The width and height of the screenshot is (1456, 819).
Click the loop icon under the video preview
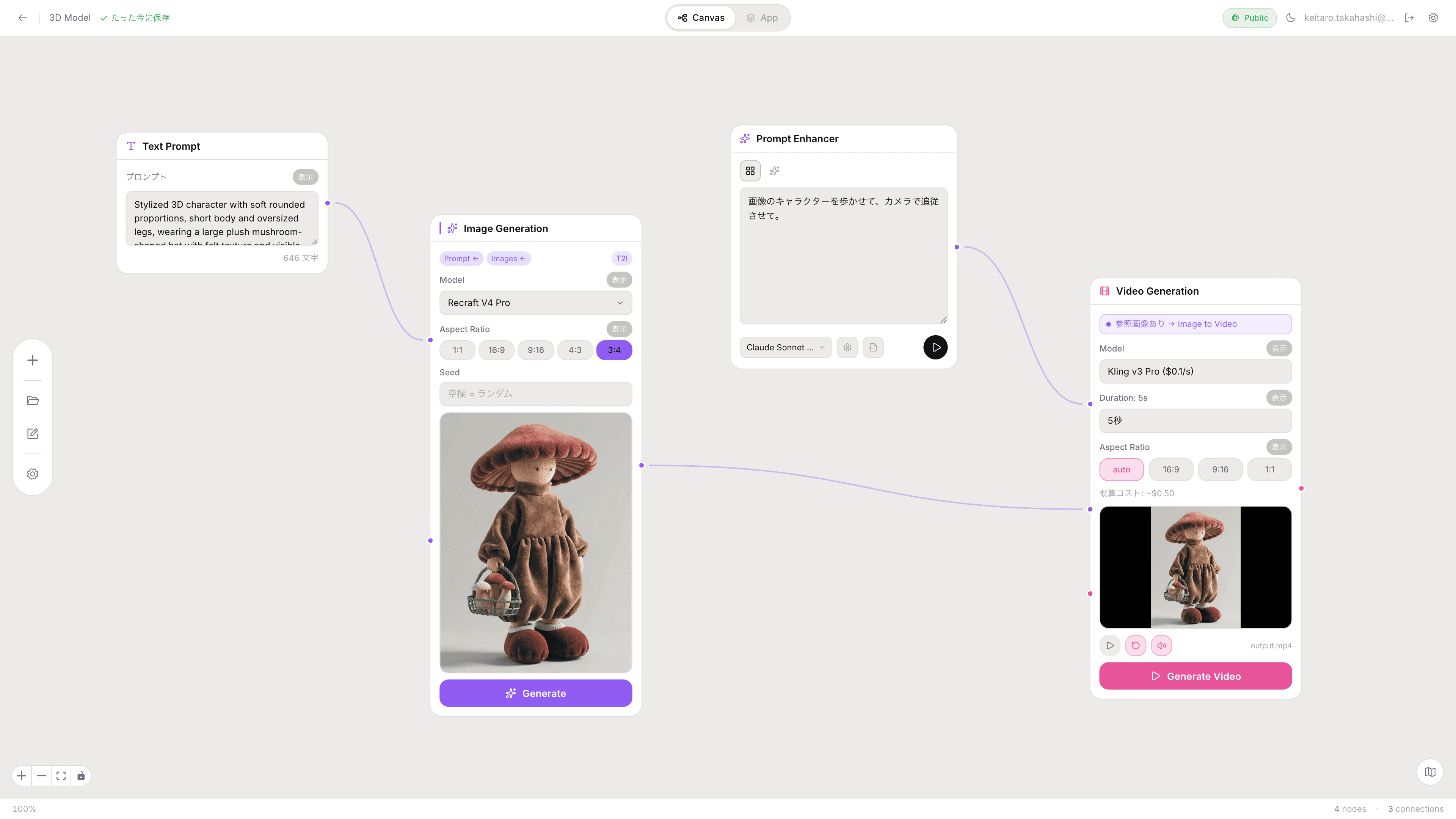1136,645
